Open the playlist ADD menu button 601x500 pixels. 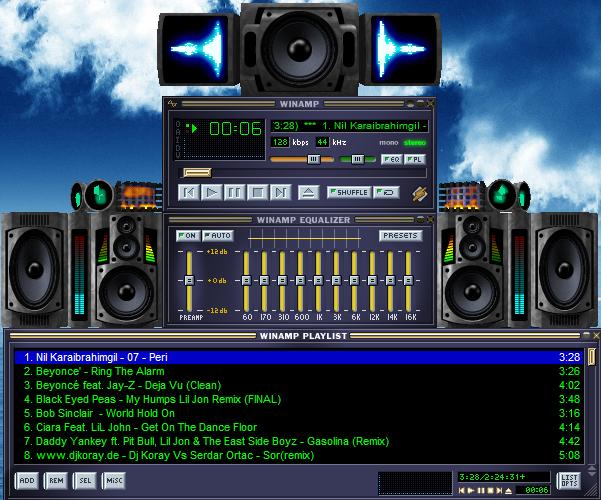coord(27,480)
